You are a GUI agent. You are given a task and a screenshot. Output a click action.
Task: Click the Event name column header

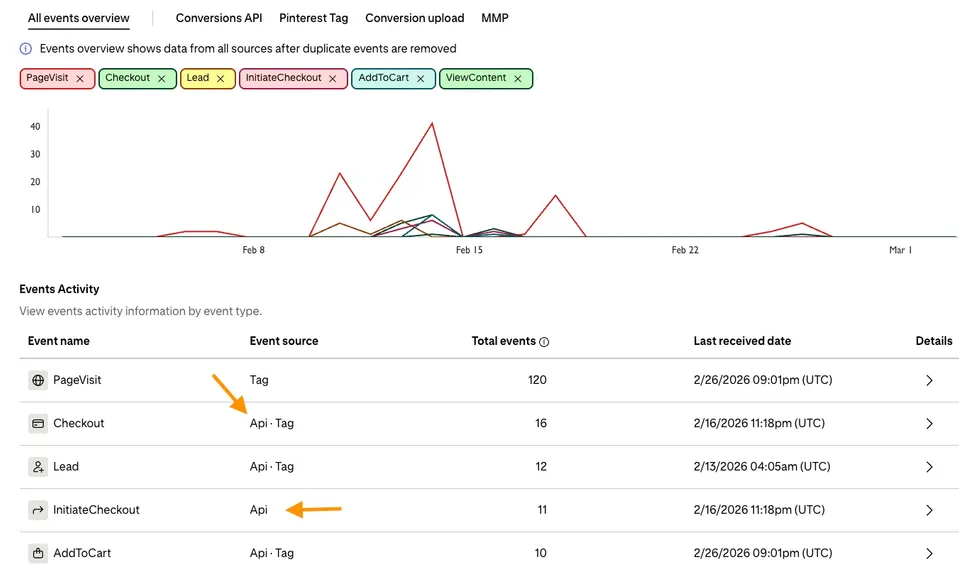(x=59, y=341)
